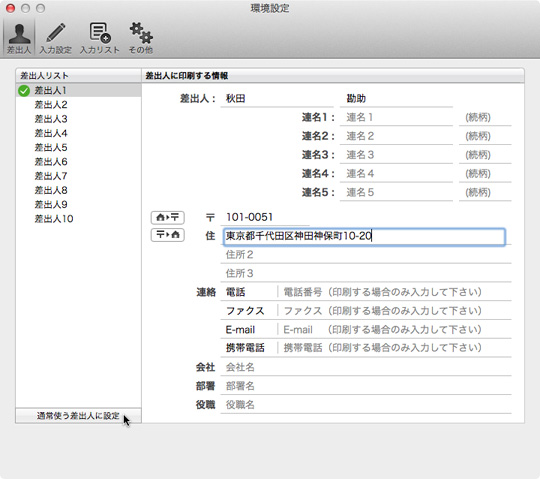Viewport: 540px width, 479px height.
Task: Switch to the 入力リスト toolbar icon
Action: 100,38
